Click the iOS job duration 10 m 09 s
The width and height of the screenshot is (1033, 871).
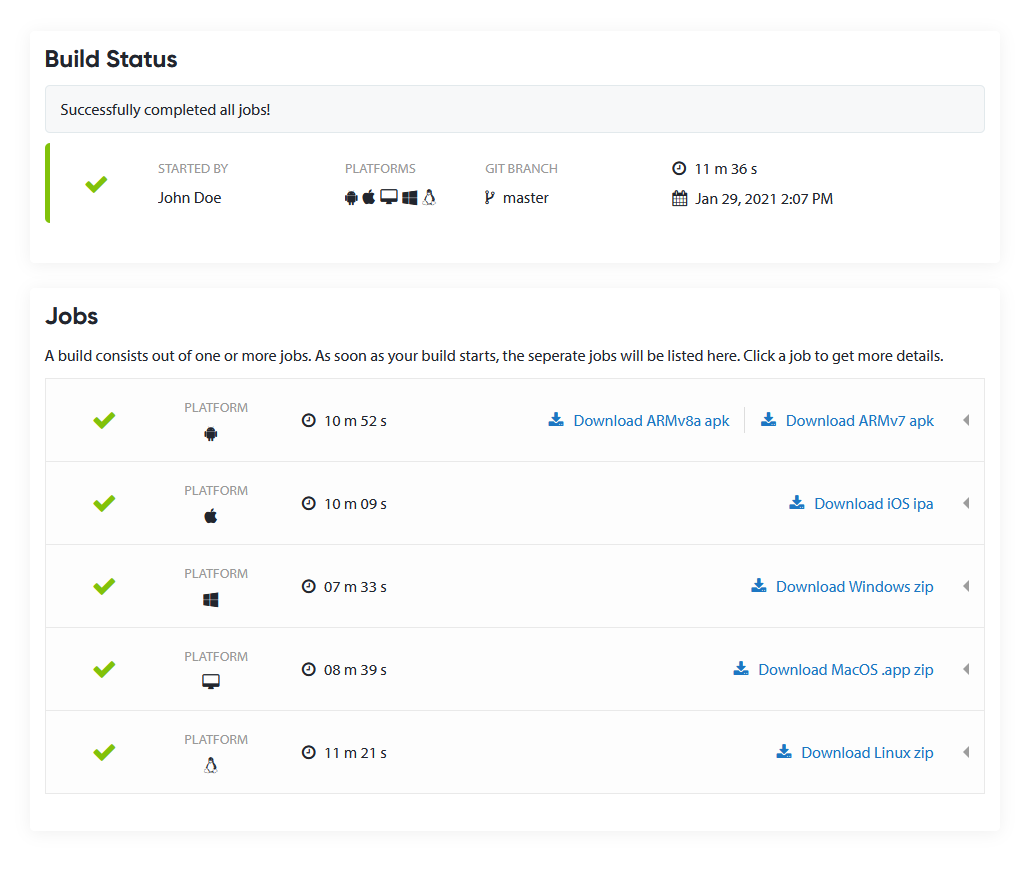pyautogui.click(x=355, y=503)
